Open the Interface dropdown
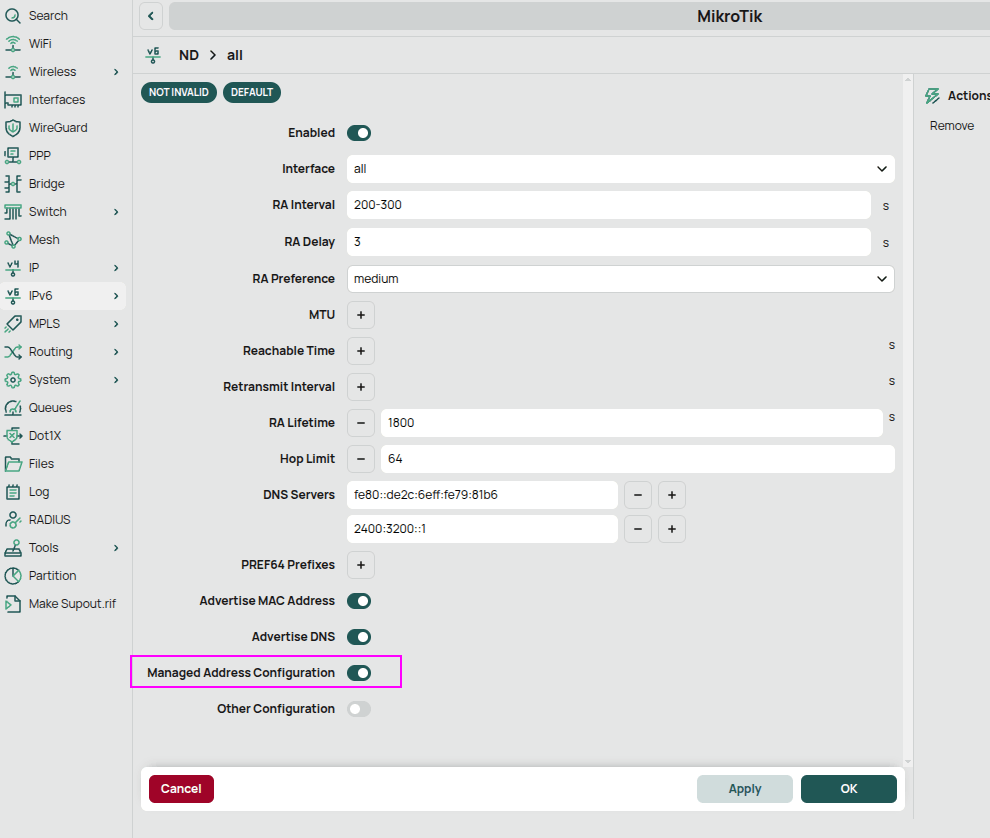This screenshot has height=838, width=990. (x=620, y=169)
